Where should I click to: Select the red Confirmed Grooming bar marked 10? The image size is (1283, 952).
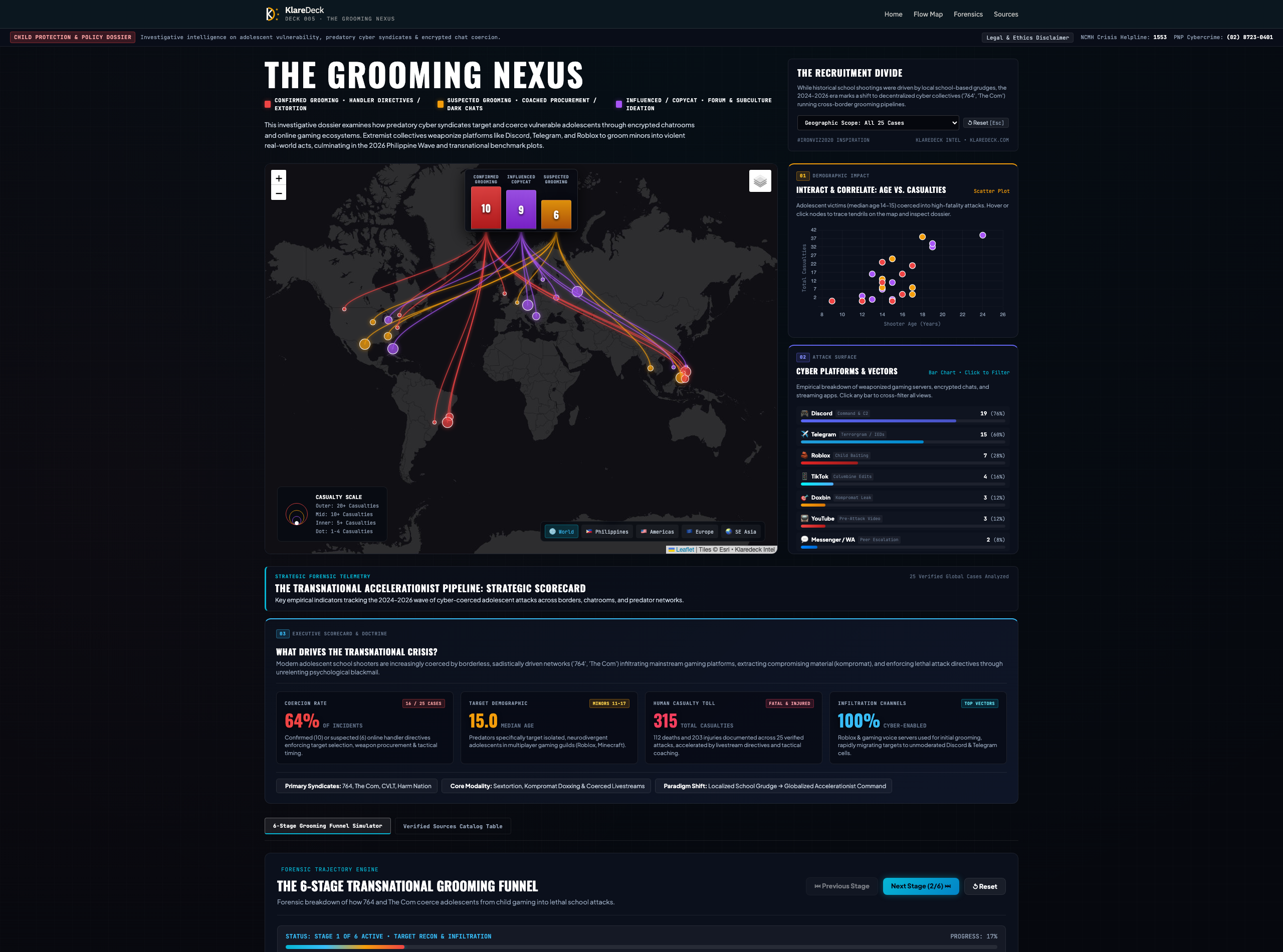click(486, 208)
